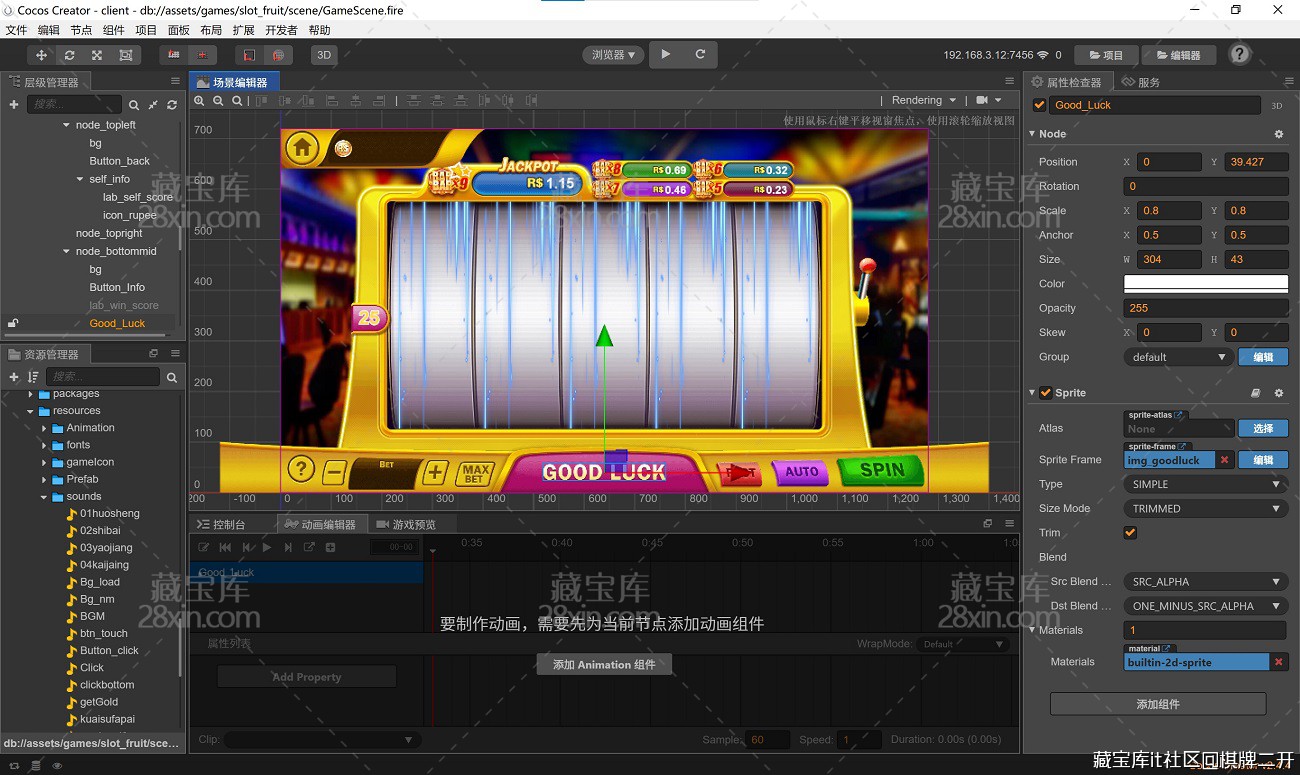Viewport: 1300px width, 775px height.
Task: Select the rect transform tool
Action: pyautogui.click(x=125, y=55)
